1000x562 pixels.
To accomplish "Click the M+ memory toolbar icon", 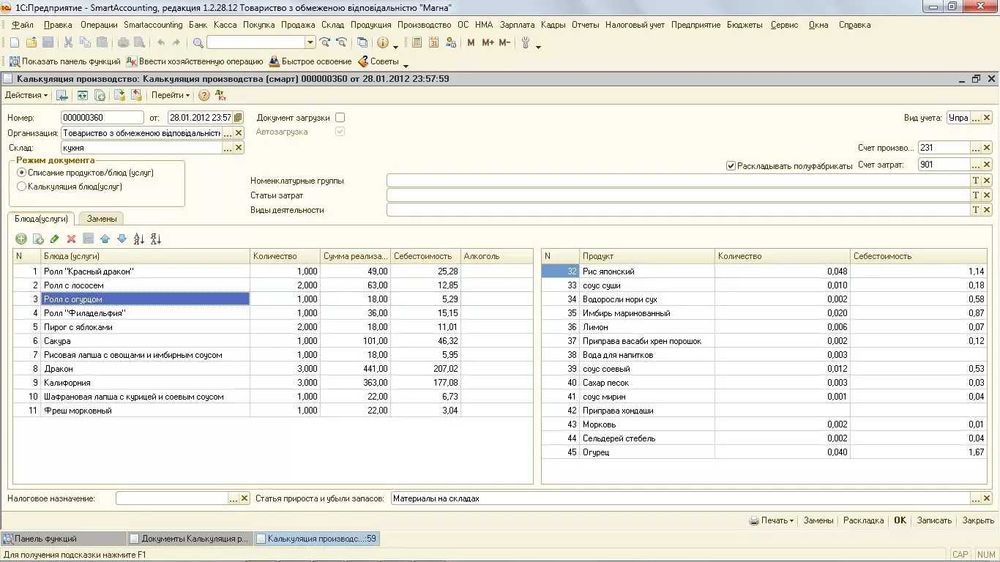I will (488, 43).
